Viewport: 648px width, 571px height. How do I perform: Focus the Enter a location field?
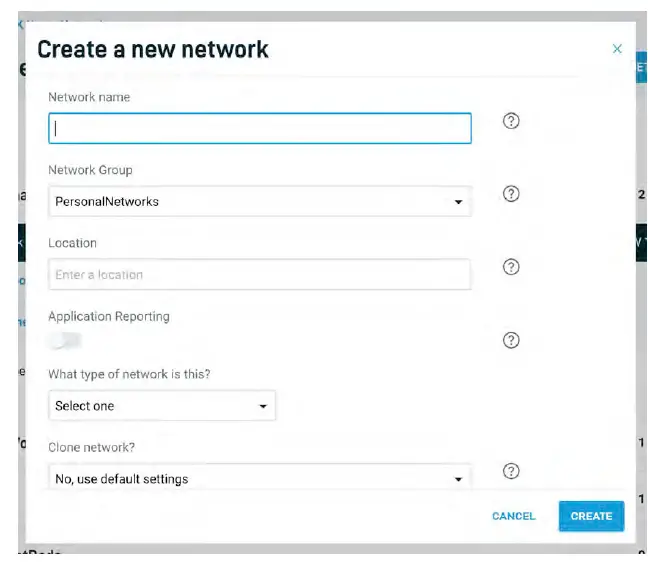[x=260, y=275]
